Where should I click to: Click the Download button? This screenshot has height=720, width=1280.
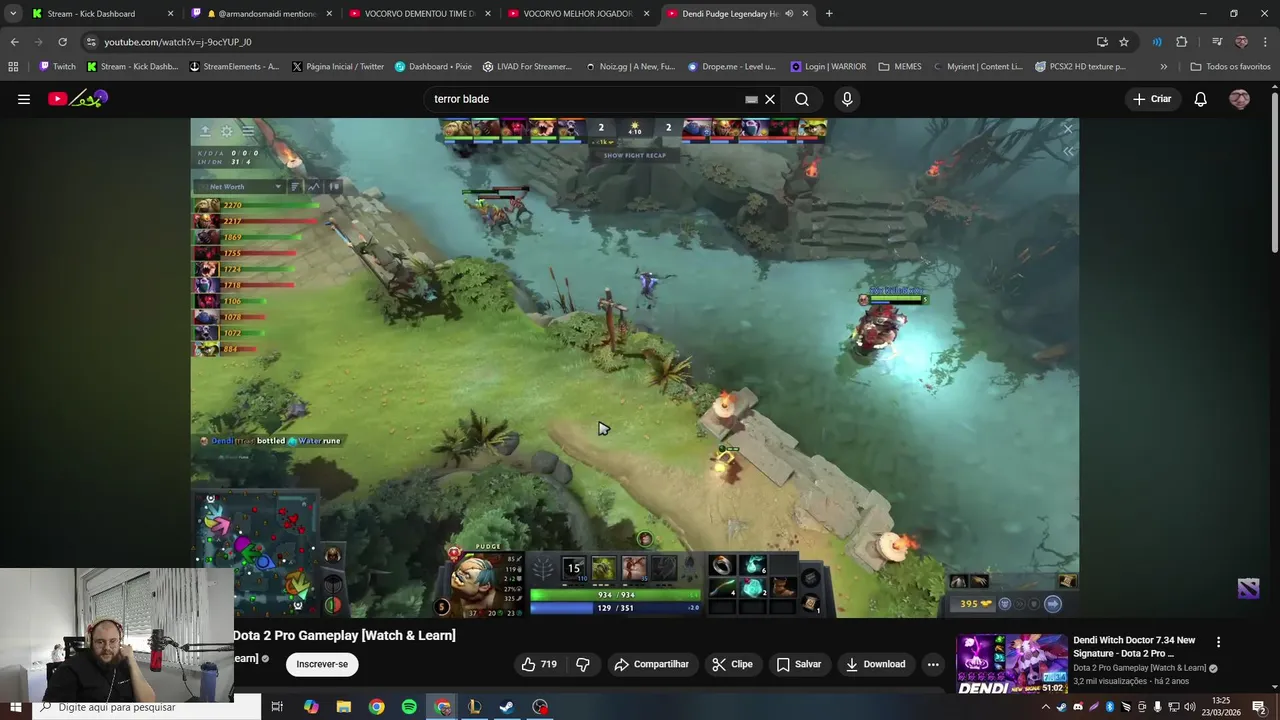pos(875,664)
